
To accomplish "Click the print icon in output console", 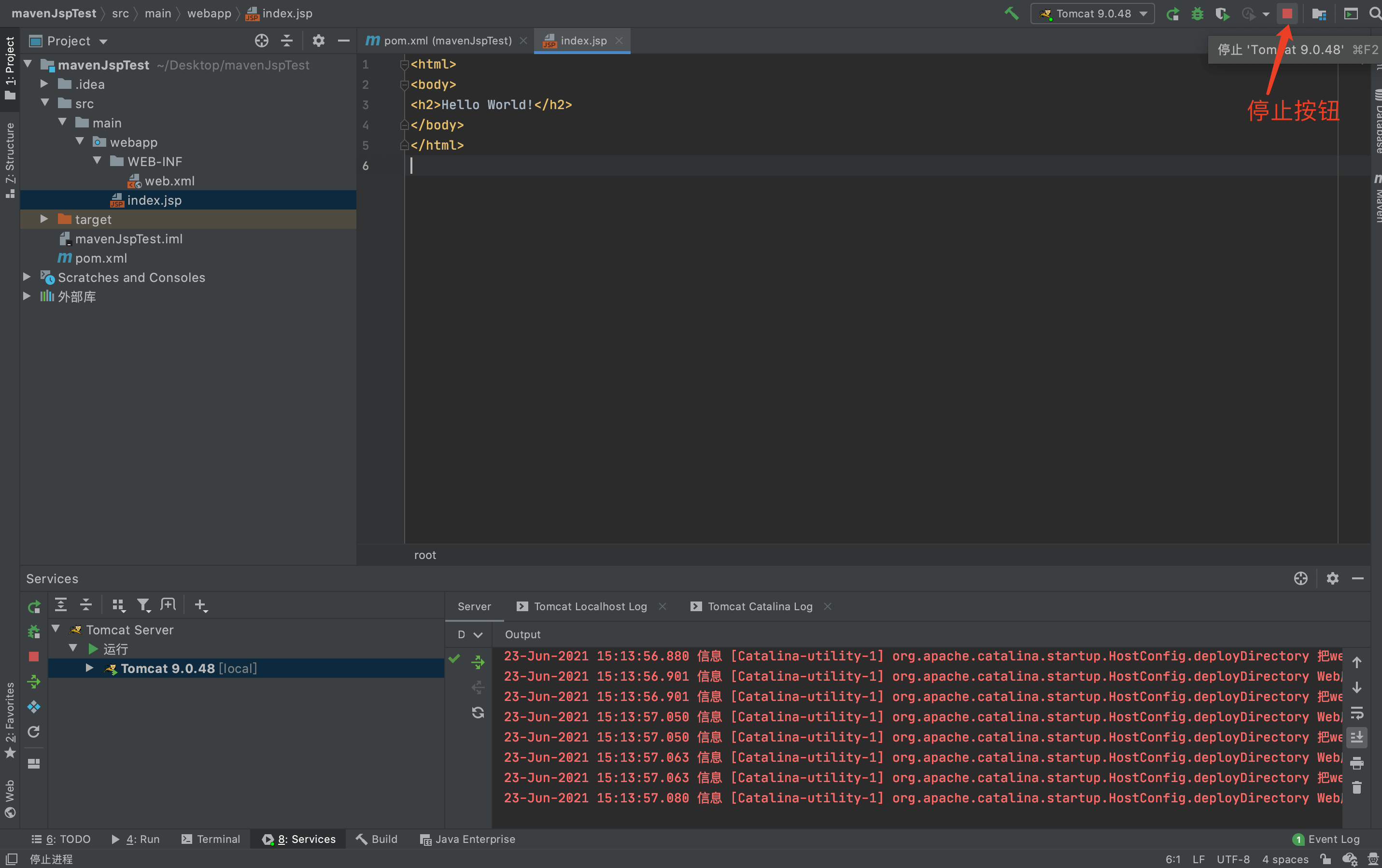I will tap(1357, 763).
